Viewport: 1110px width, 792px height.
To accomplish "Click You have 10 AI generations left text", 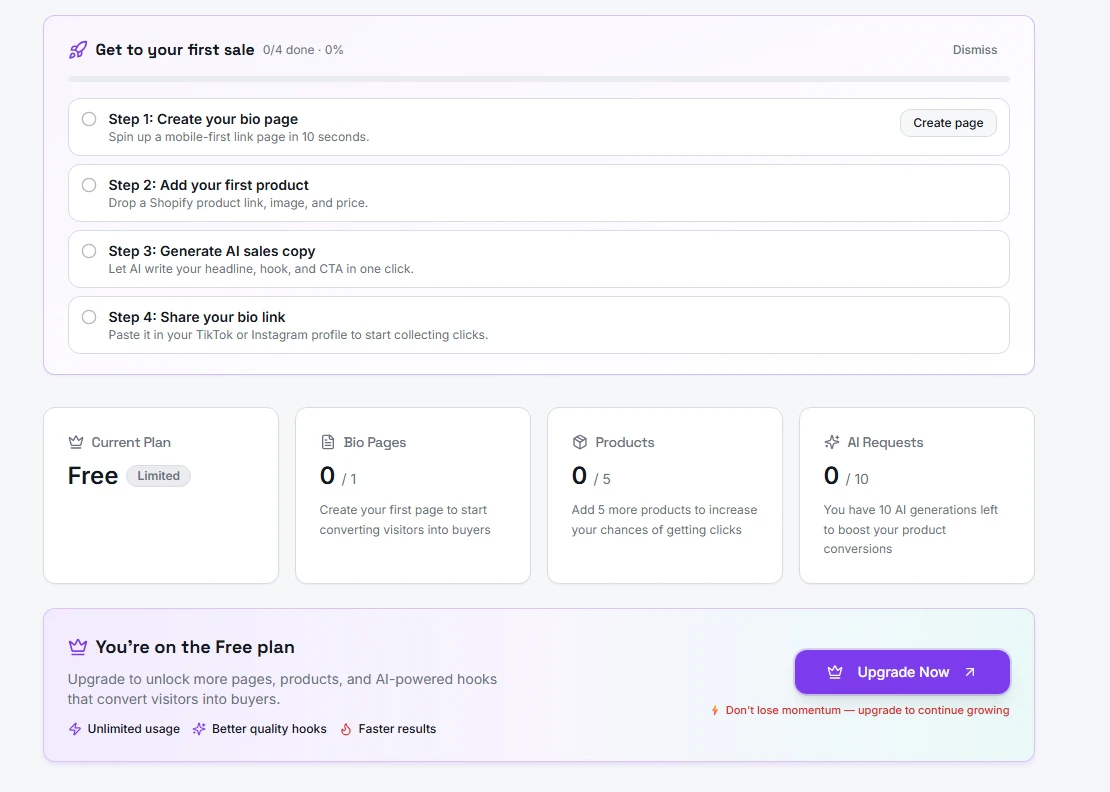I will tap(910, 529).
